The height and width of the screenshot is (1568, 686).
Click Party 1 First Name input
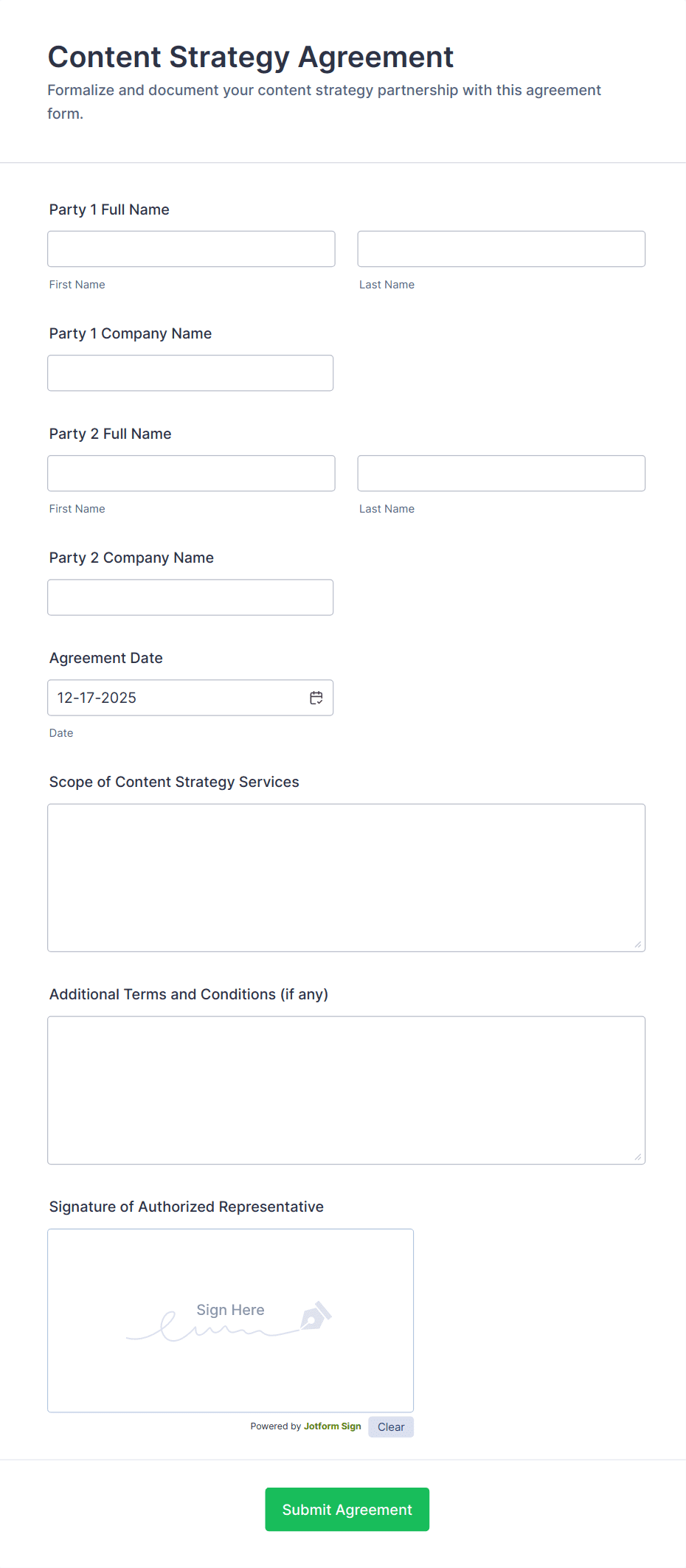click(x=191, y=249)
